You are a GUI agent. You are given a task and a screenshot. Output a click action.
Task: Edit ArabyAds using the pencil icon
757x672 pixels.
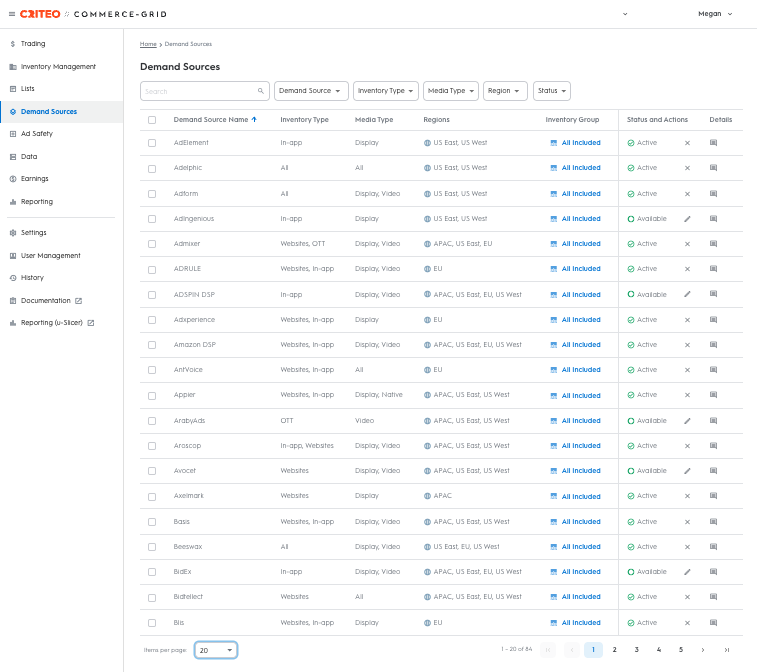(687, 420)
